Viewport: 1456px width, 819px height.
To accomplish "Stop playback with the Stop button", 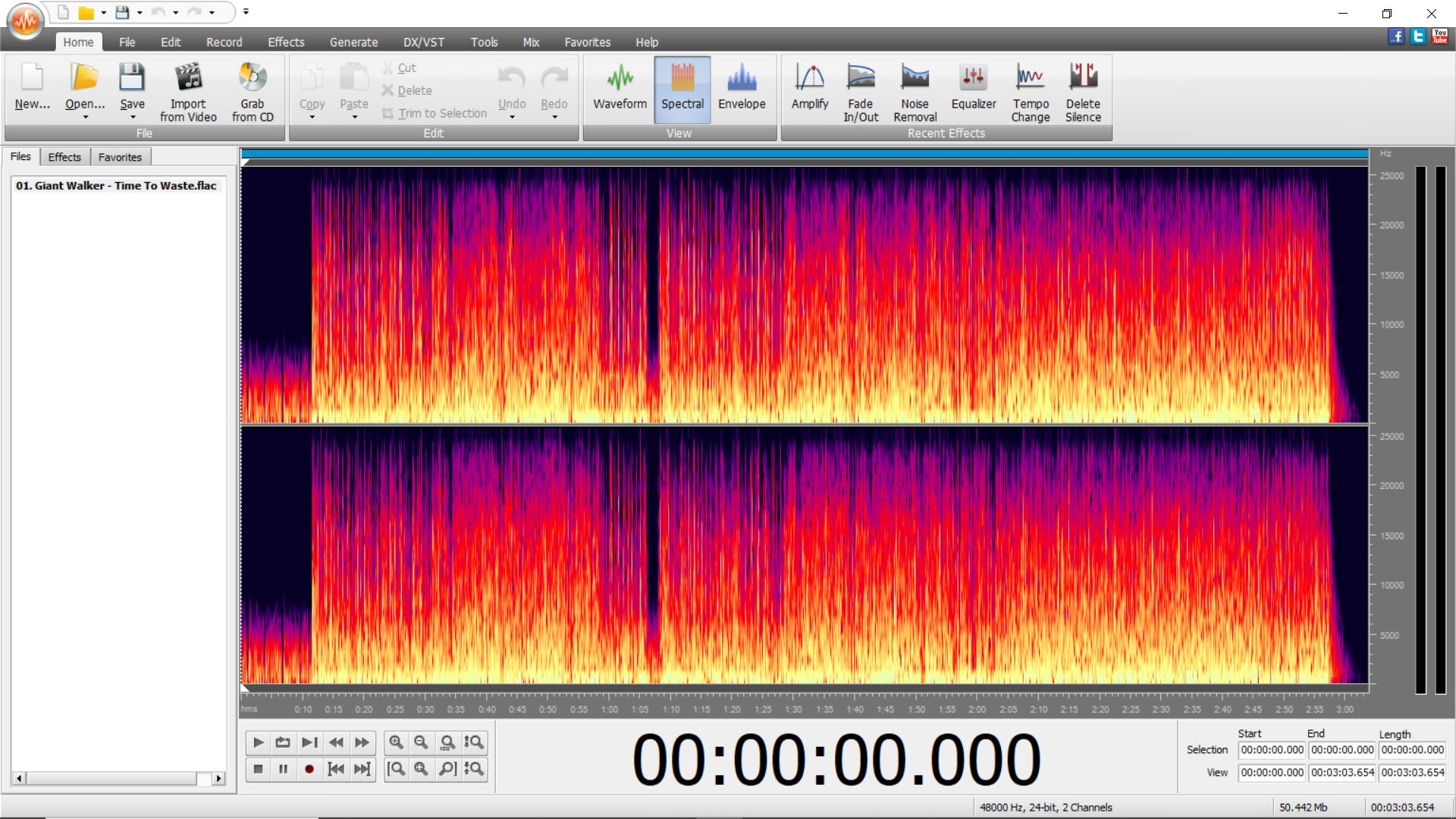I will pos(258,769).
